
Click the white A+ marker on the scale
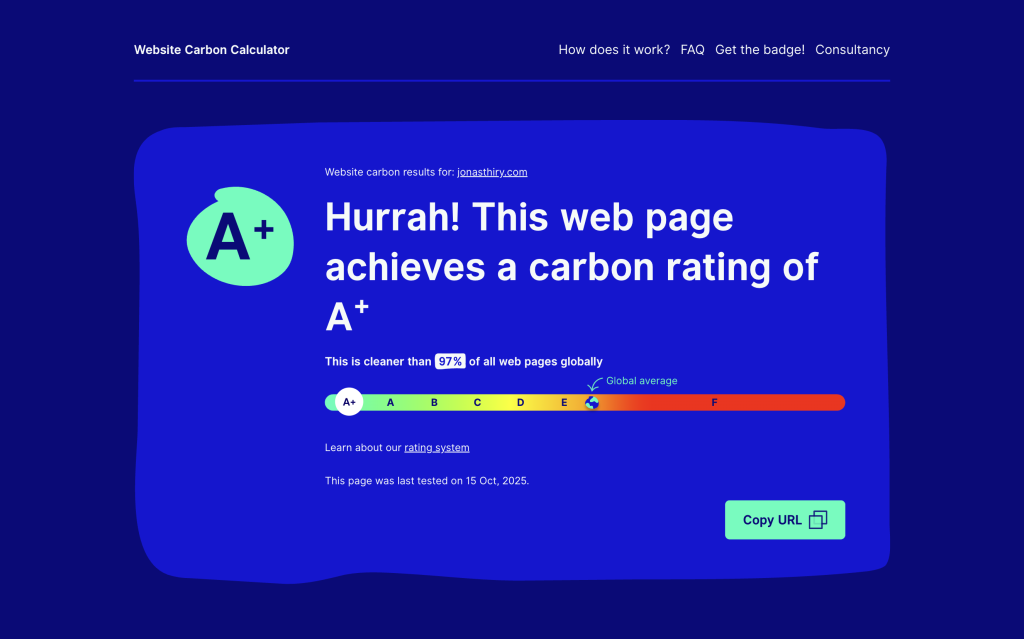[x=349, y=402]
